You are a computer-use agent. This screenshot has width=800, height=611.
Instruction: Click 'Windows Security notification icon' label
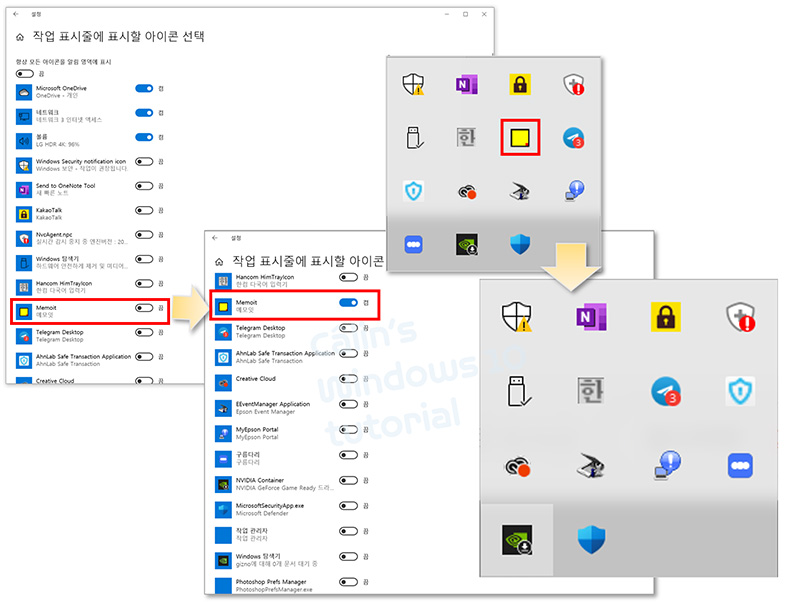click(81, 161)
